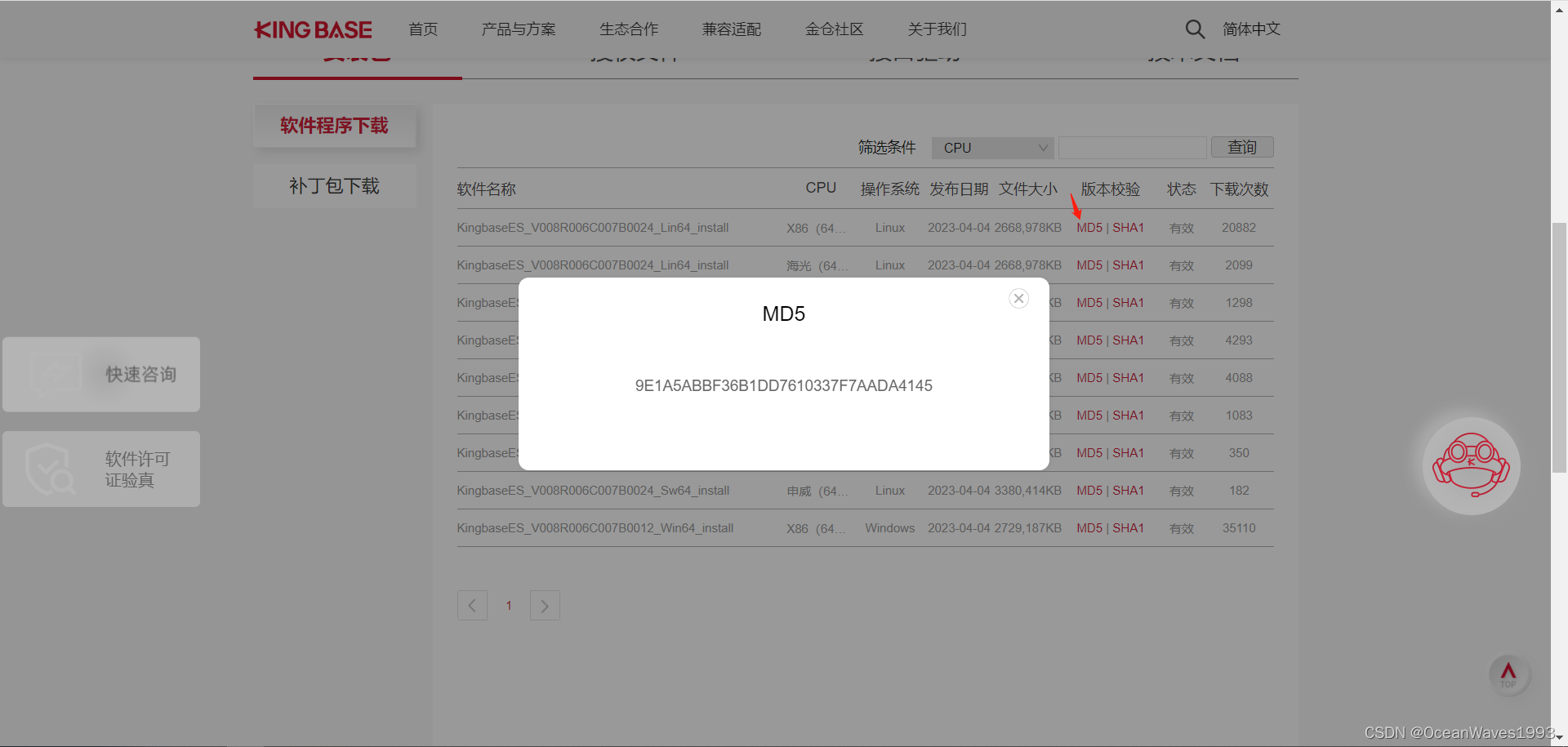Open KingbaseES Lin64_install file in 海光 row
Screen dimensions: 1568x747
click(593, 265)
